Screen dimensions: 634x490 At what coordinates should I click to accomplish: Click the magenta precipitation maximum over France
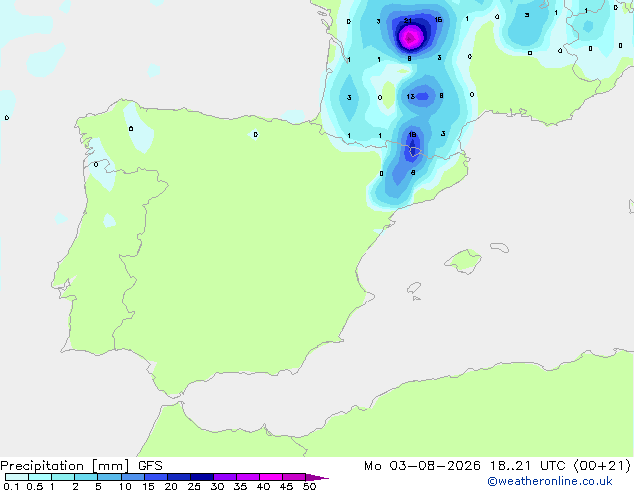(411, 38)
